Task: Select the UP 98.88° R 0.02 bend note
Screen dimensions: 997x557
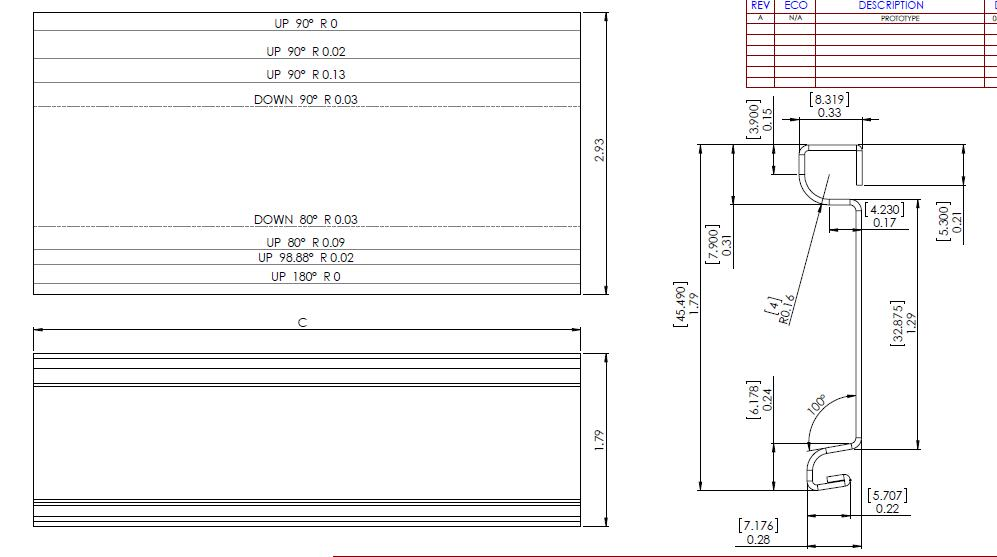Action: point(306,258)
